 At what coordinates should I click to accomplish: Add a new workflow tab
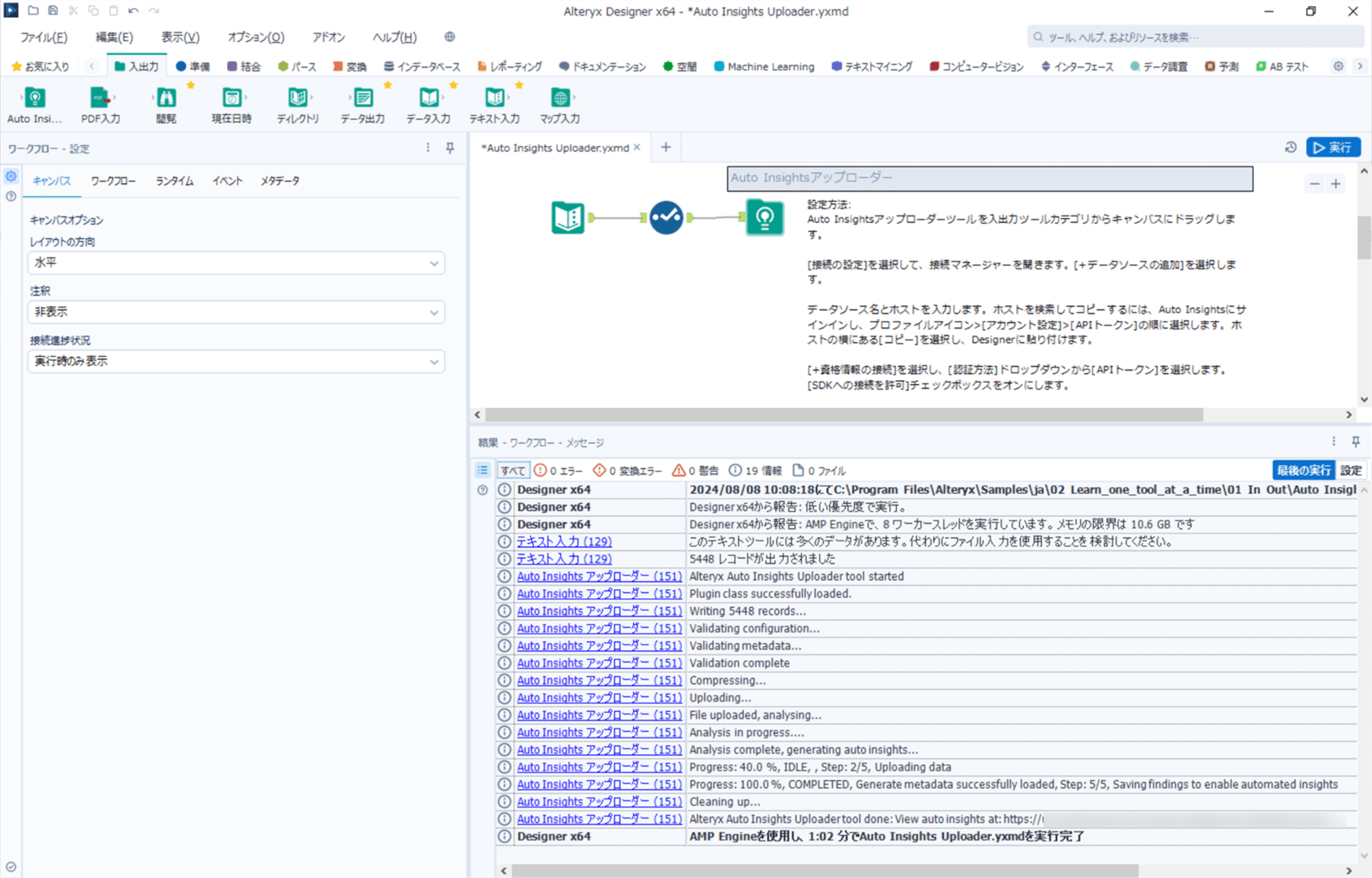coord(665,147)
